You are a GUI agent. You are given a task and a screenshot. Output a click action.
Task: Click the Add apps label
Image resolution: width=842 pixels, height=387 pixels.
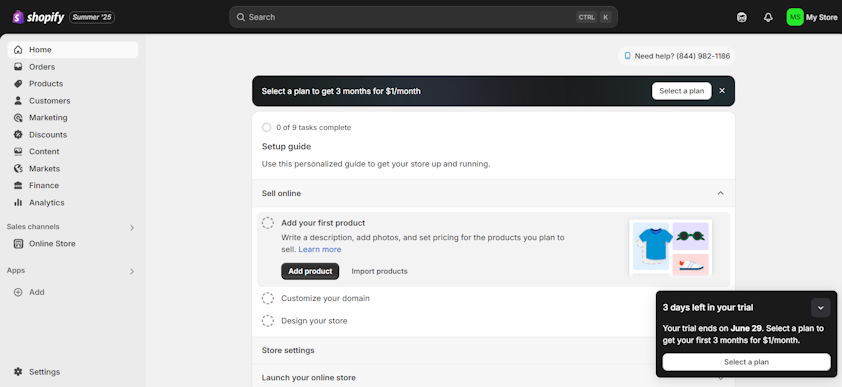[x=37, y=293]
